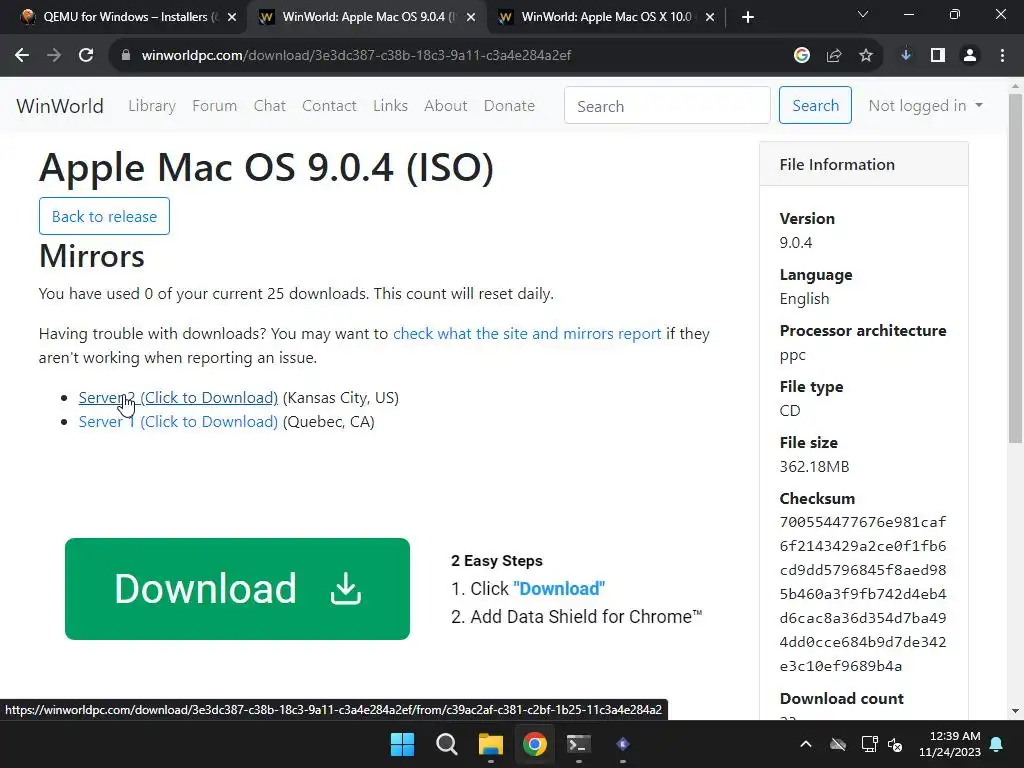Open a new browser tab
Image resolution: width=1024 pixels, height=768 pixels.
coord(748,17)
